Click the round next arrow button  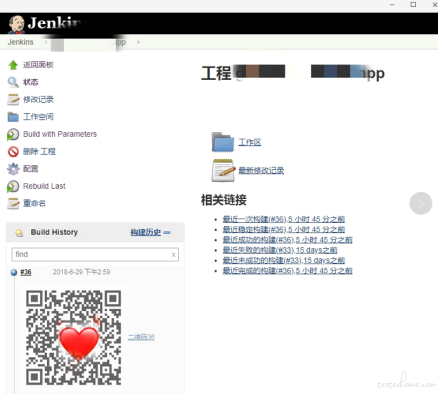click(421, 203)
